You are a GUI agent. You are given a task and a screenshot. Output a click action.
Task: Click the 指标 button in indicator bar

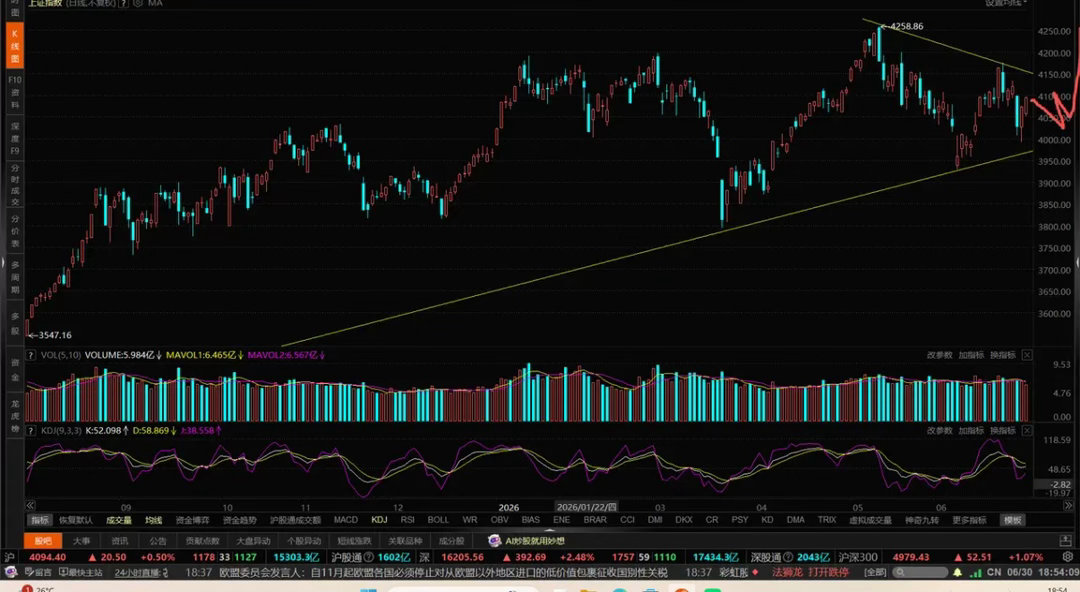(40, 520)
